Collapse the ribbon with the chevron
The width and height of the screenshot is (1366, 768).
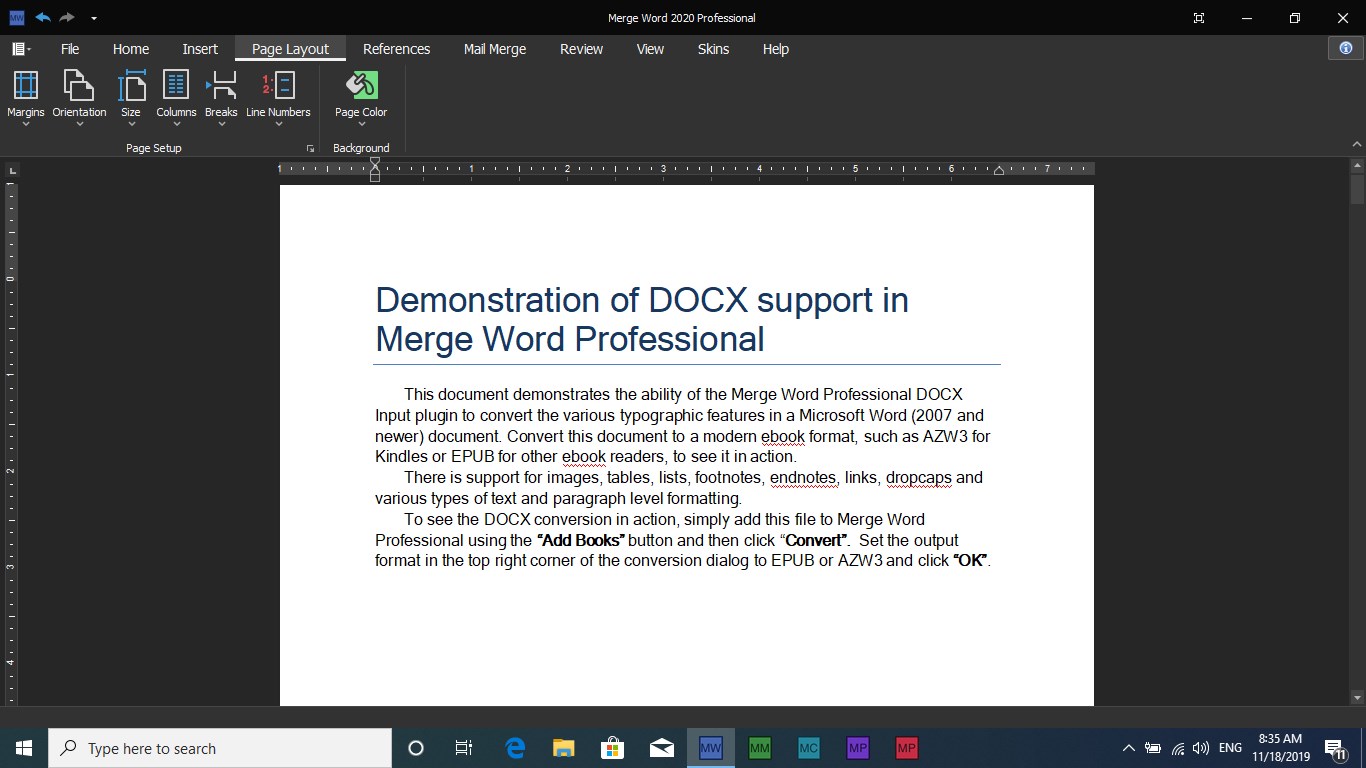click(x=1357, y=146)
